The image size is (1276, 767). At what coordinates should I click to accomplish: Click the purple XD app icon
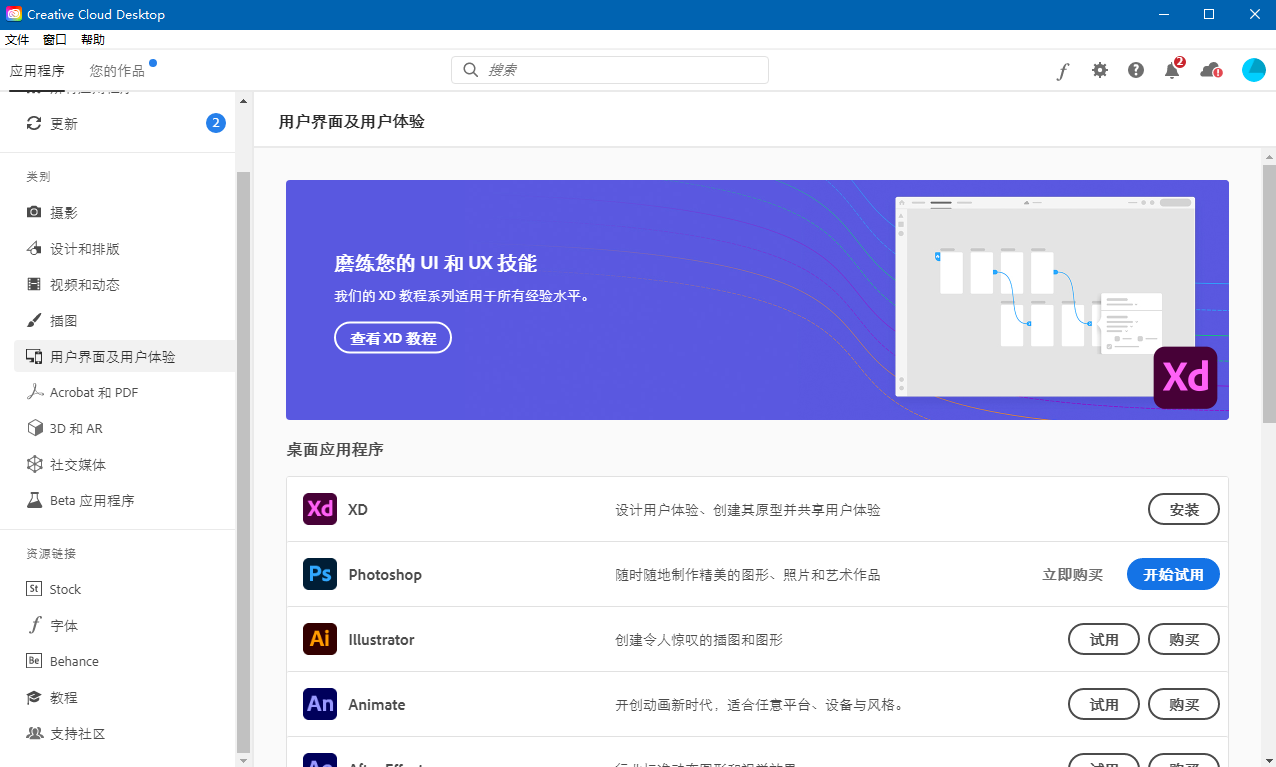click(x=319, y=509)
